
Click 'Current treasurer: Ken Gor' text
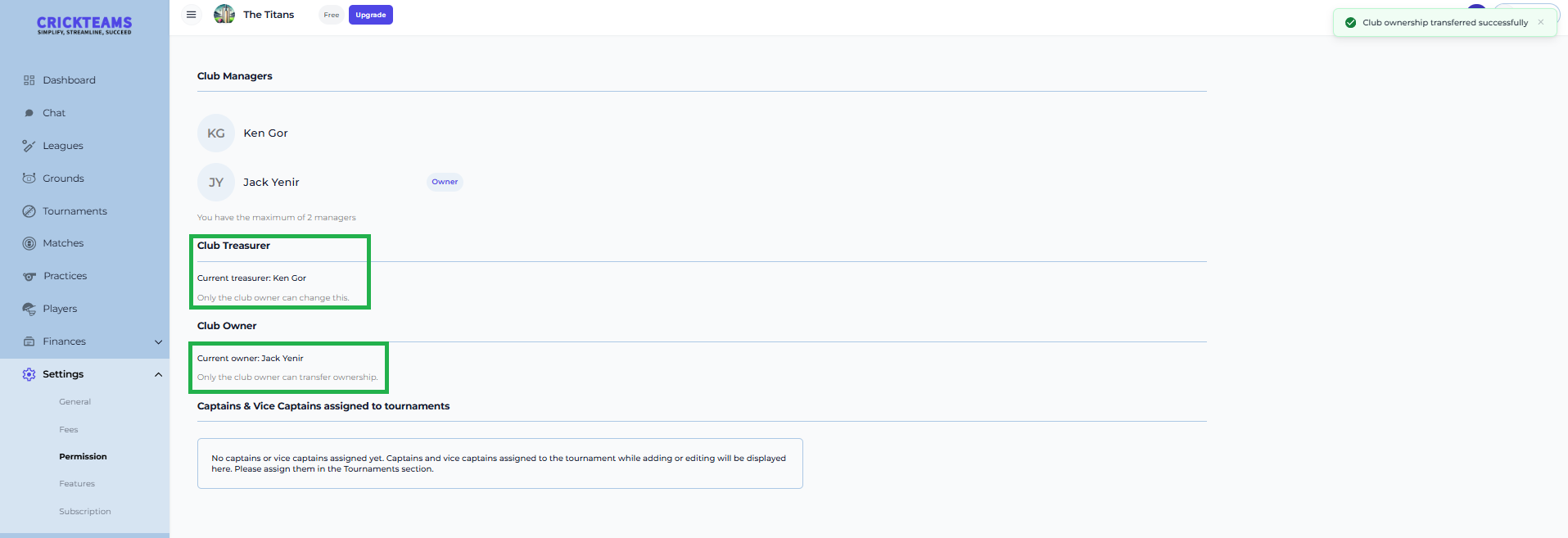pos(251,278)
